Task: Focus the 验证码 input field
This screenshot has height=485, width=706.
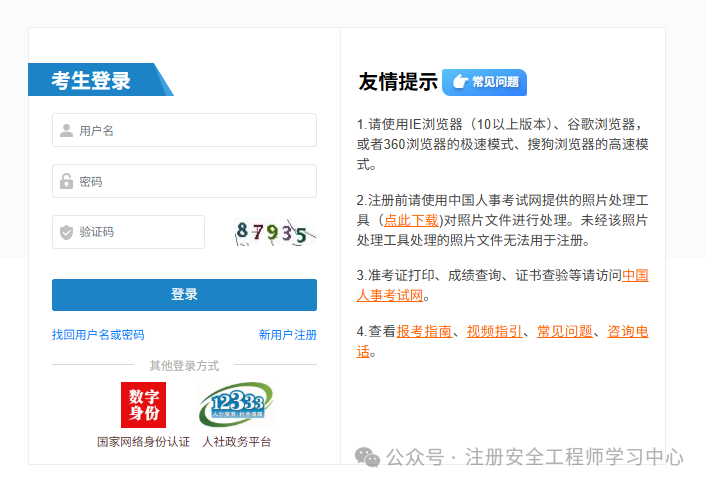Action: 128,232
